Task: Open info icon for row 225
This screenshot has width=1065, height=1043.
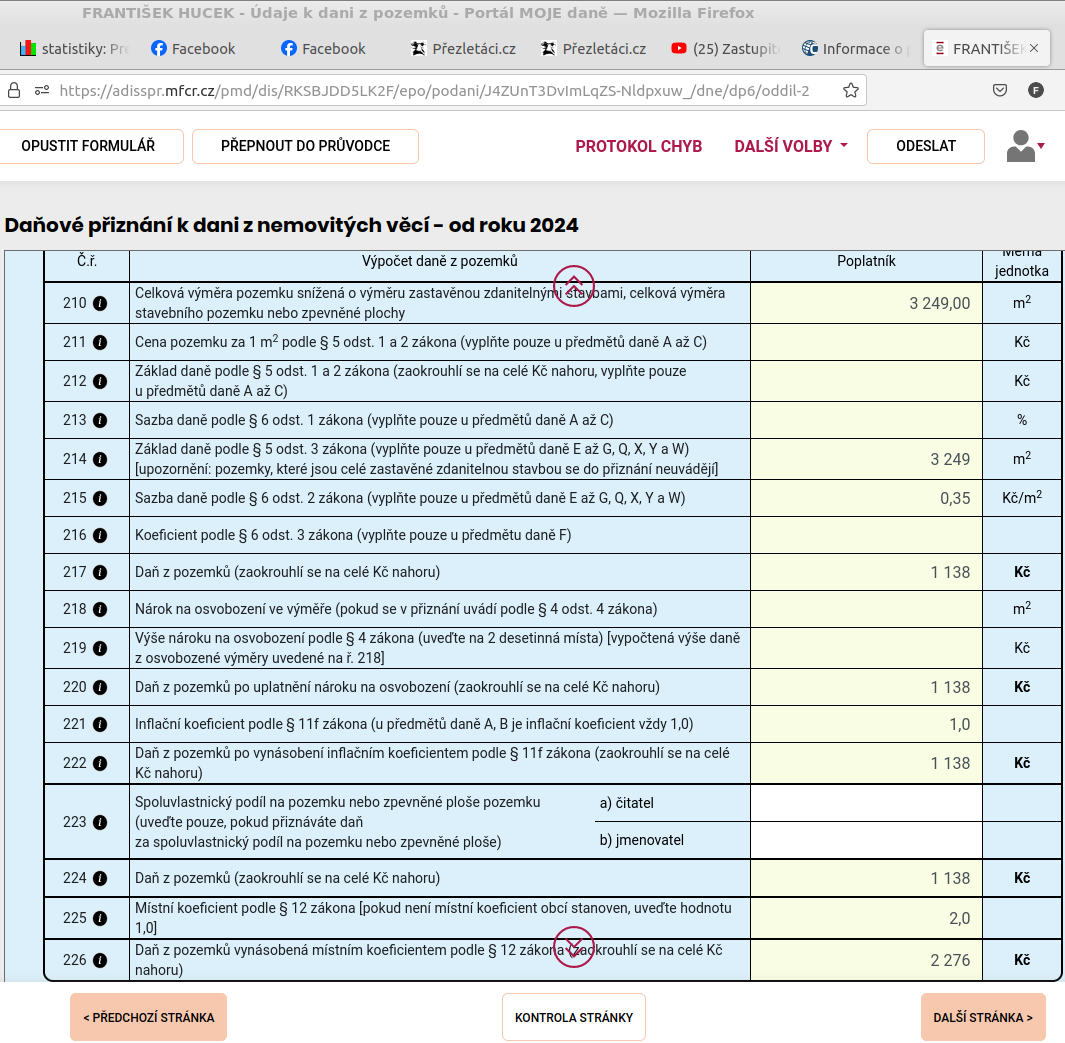Action: point(100,918)
